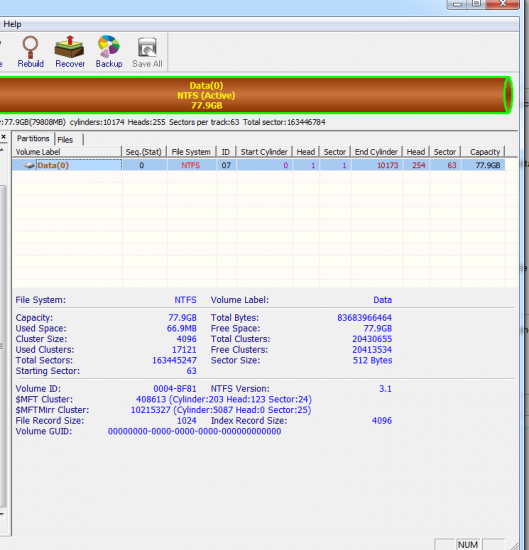Close the application window

(503, 4)
